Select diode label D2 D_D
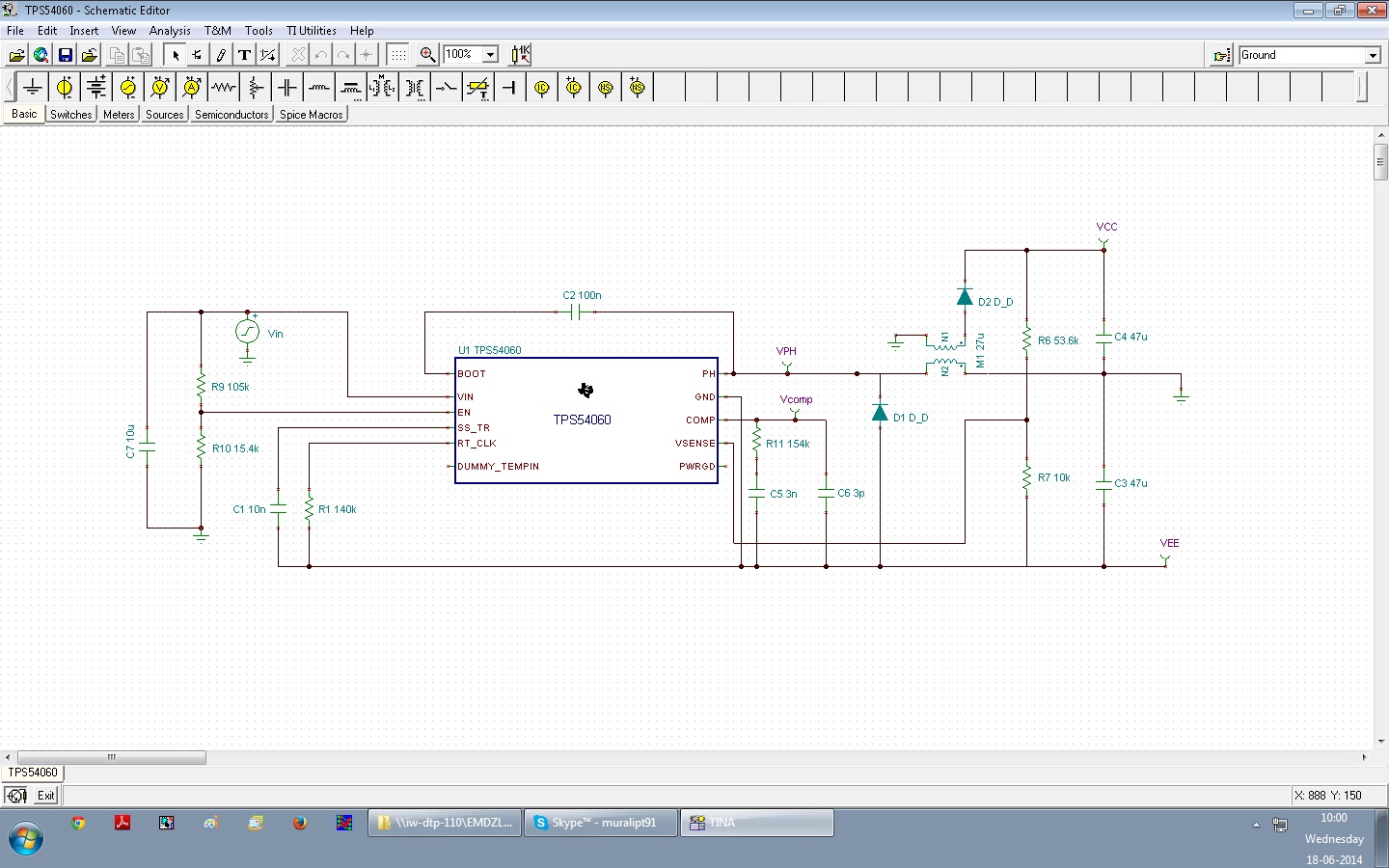The height and width of the screenshot is (868, 1389). pos(995,302)
